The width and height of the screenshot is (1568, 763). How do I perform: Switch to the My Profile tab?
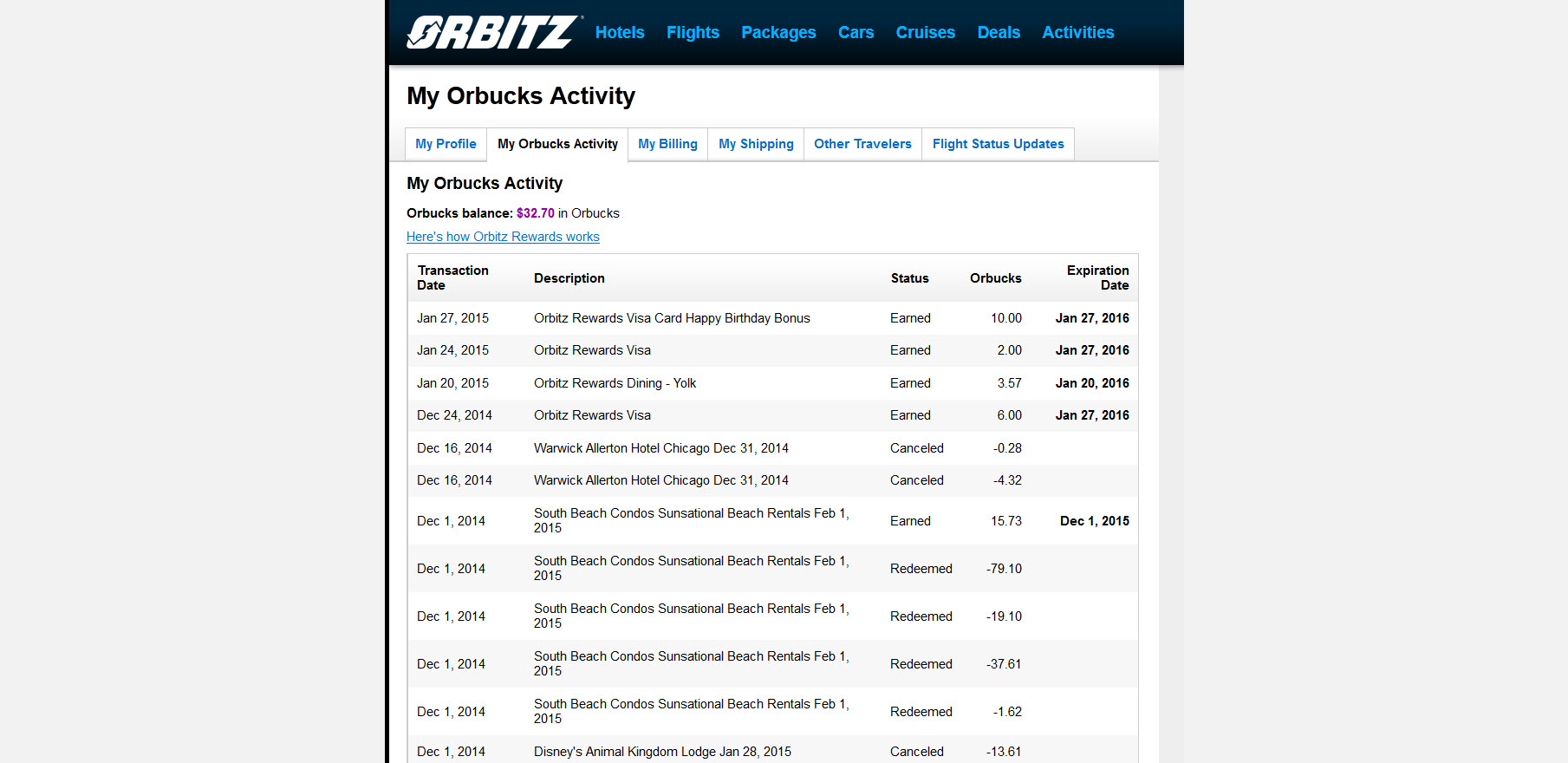tap(446, 144)
